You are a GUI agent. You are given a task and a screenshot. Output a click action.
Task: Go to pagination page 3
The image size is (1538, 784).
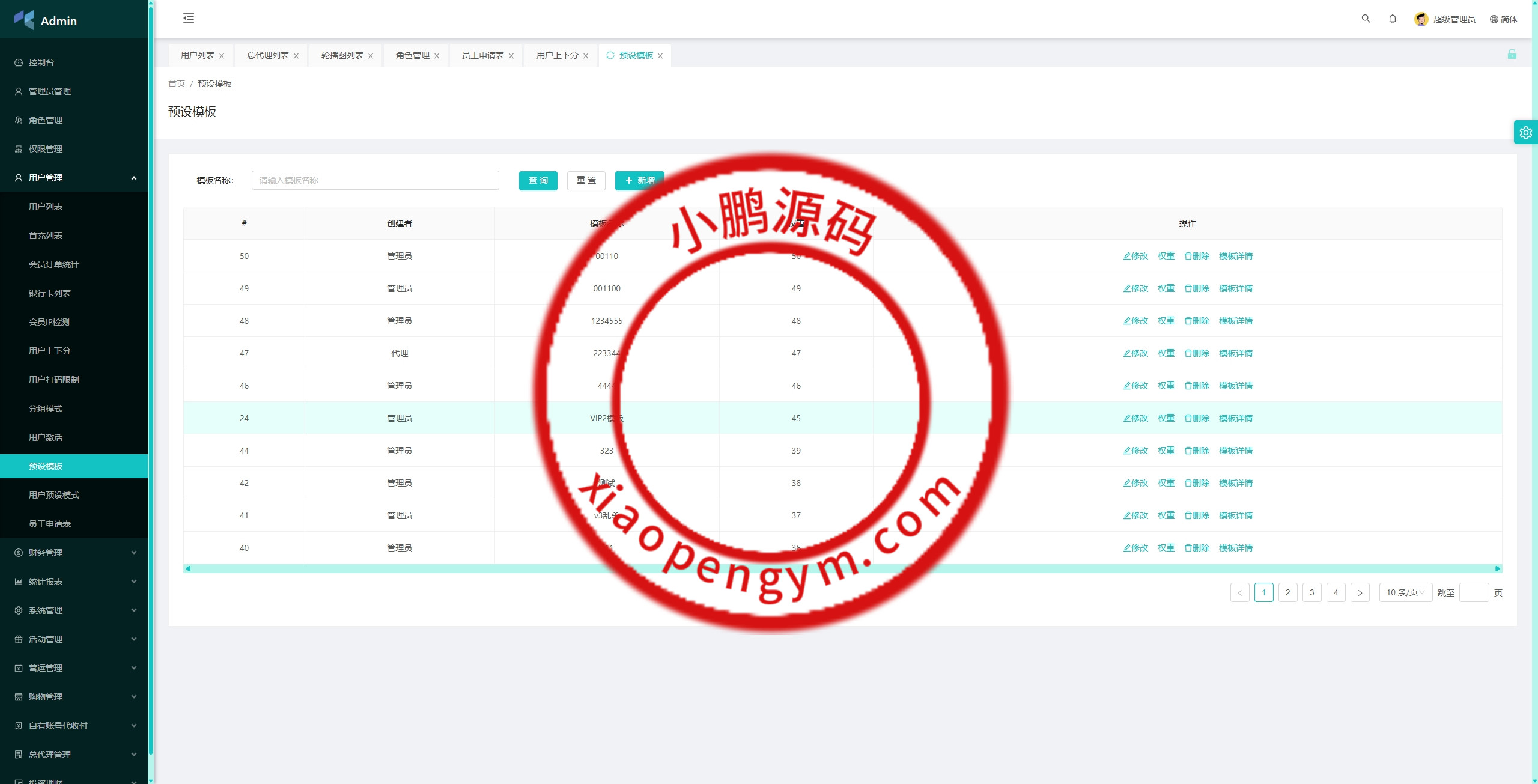tap(1312, 592)
